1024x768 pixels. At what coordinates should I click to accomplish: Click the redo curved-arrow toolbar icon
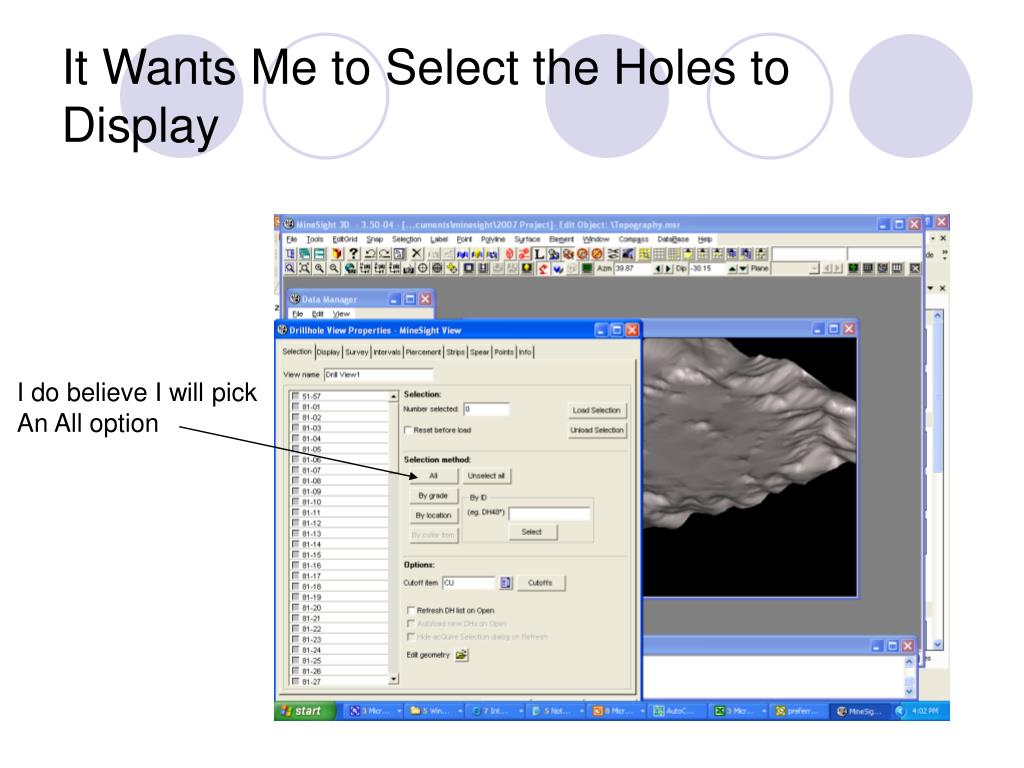[x=385, y=253]
